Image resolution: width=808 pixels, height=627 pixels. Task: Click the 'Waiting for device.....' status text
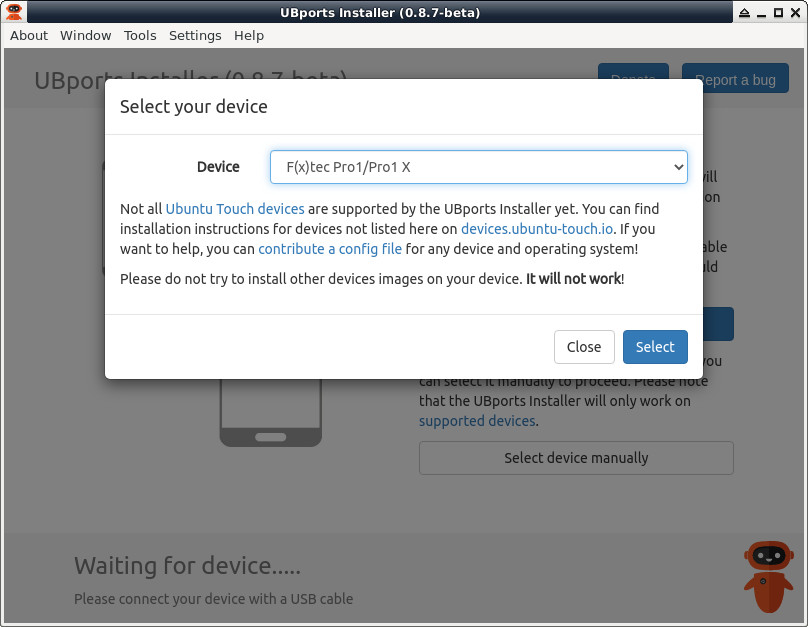click(x=187, y=566)
